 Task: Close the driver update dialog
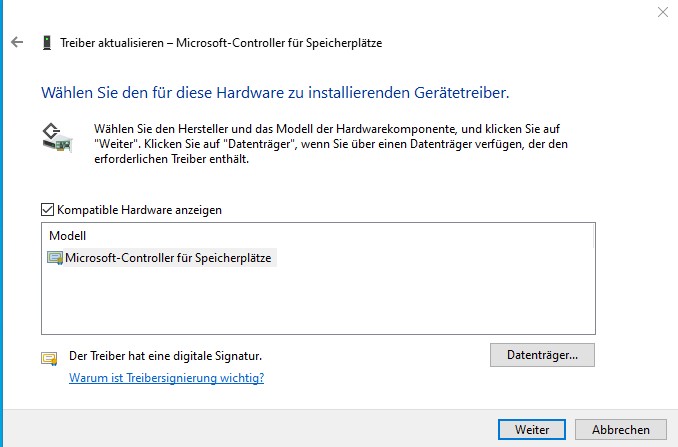662,12
